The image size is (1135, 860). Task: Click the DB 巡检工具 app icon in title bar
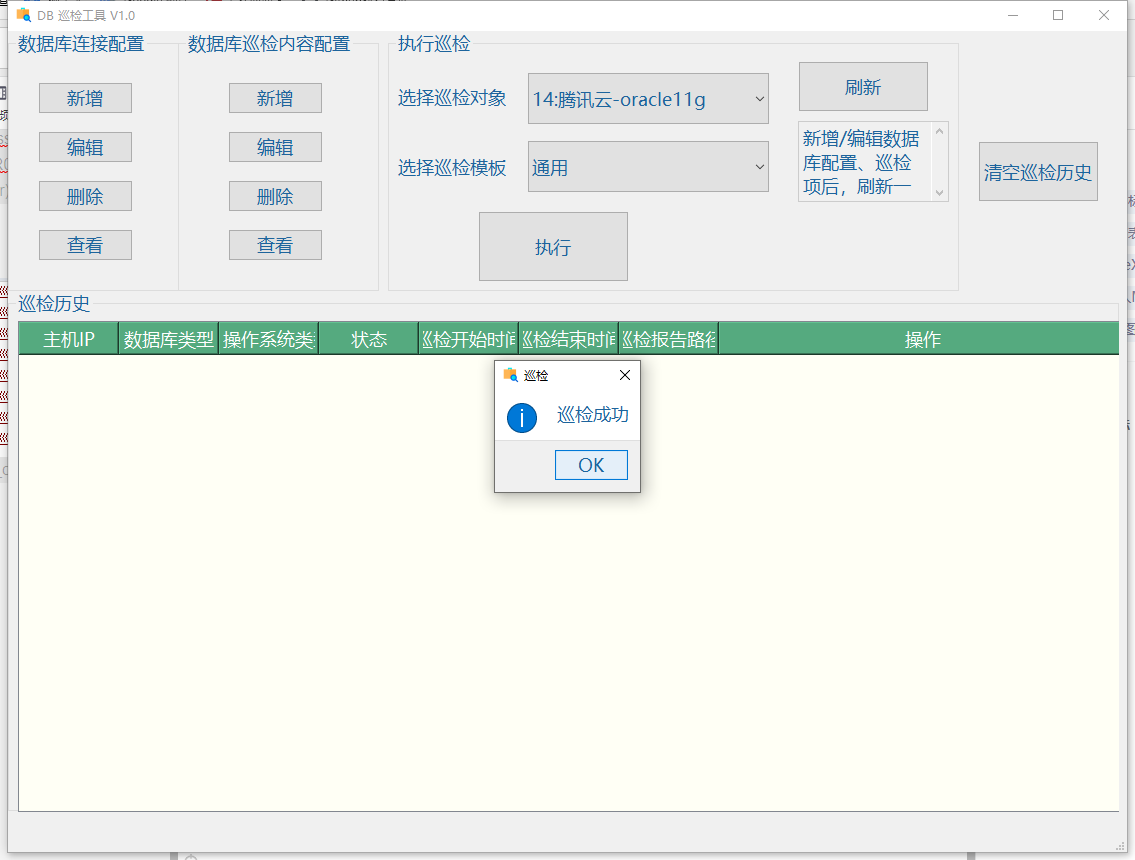tap(22, 15)
